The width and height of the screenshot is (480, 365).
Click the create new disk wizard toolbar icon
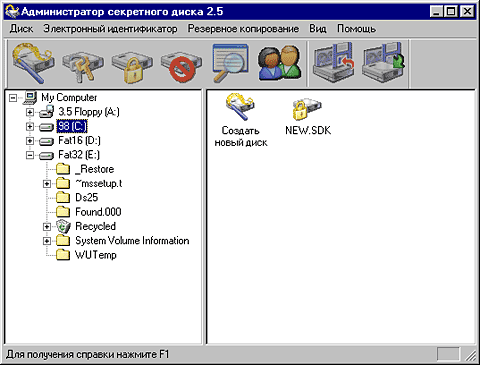pos(33,63)
